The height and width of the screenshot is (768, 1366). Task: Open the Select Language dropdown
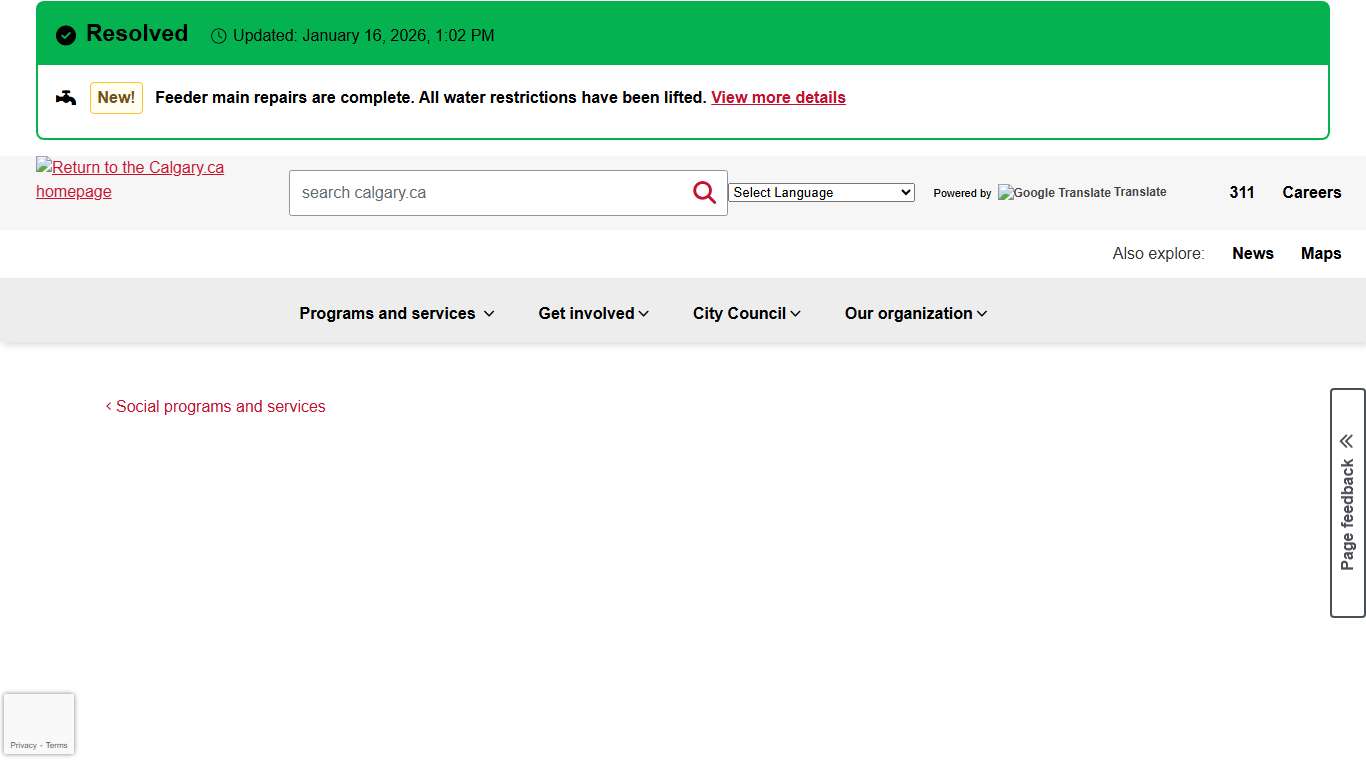821,193
